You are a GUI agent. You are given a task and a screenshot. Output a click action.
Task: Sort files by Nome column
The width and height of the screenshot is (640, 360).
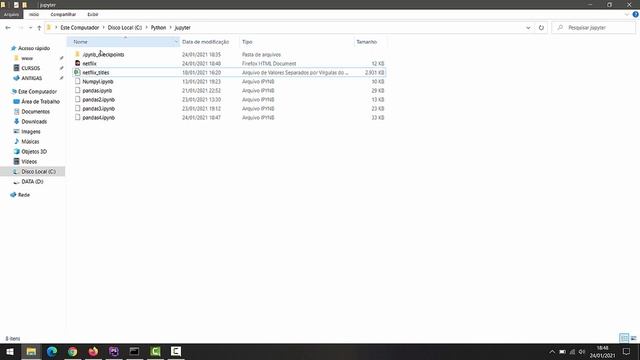[x=80, y=42]
